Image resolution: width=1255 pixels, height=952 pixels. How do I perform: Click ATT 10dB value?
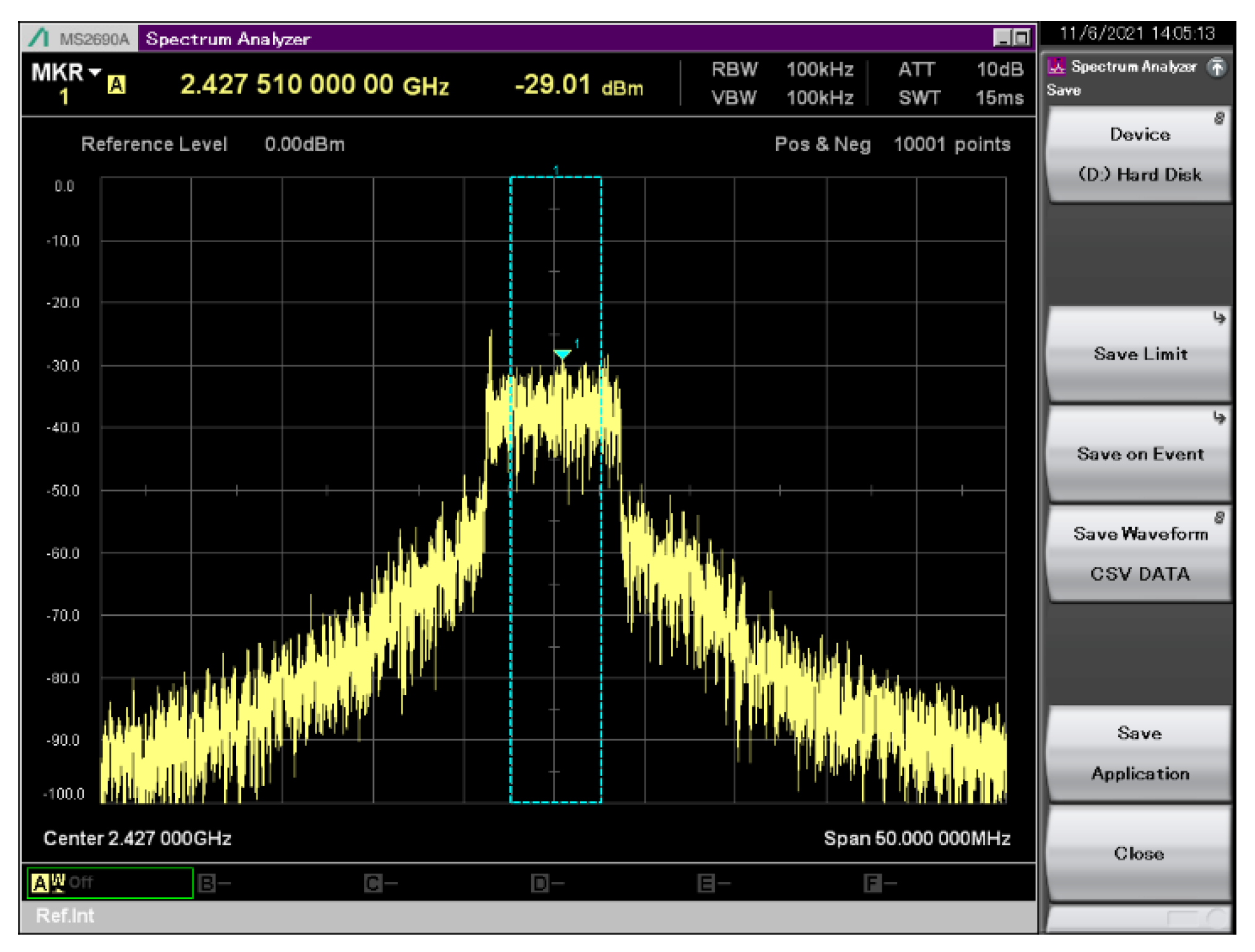(999, 69)
